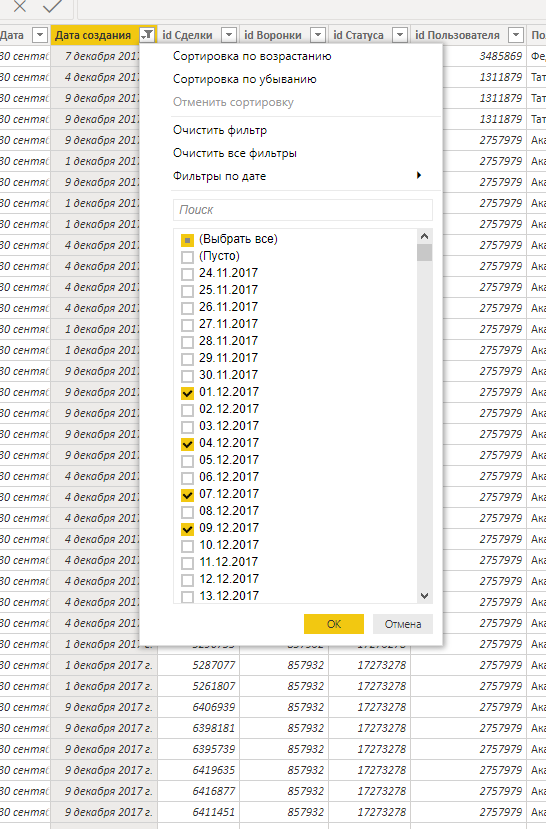Click the confirm checkmark icon in formula bar

point(52,6)
